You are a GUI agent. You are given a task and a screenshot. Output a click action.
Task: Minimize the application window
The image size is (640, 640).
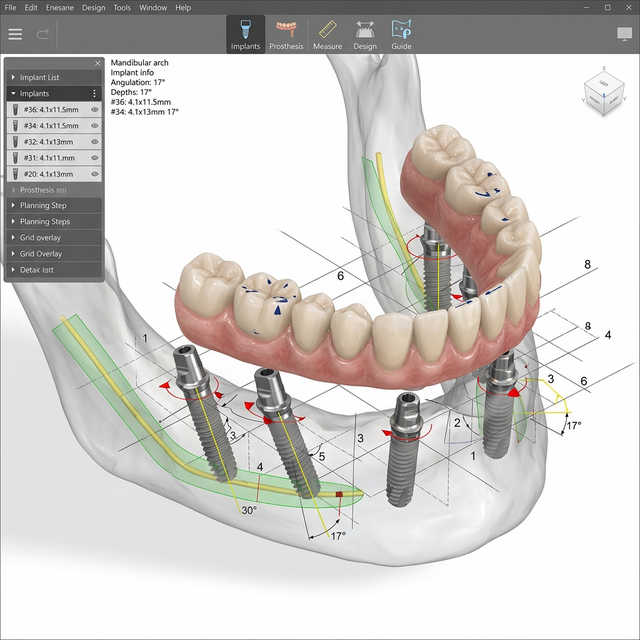coord(587,8)
